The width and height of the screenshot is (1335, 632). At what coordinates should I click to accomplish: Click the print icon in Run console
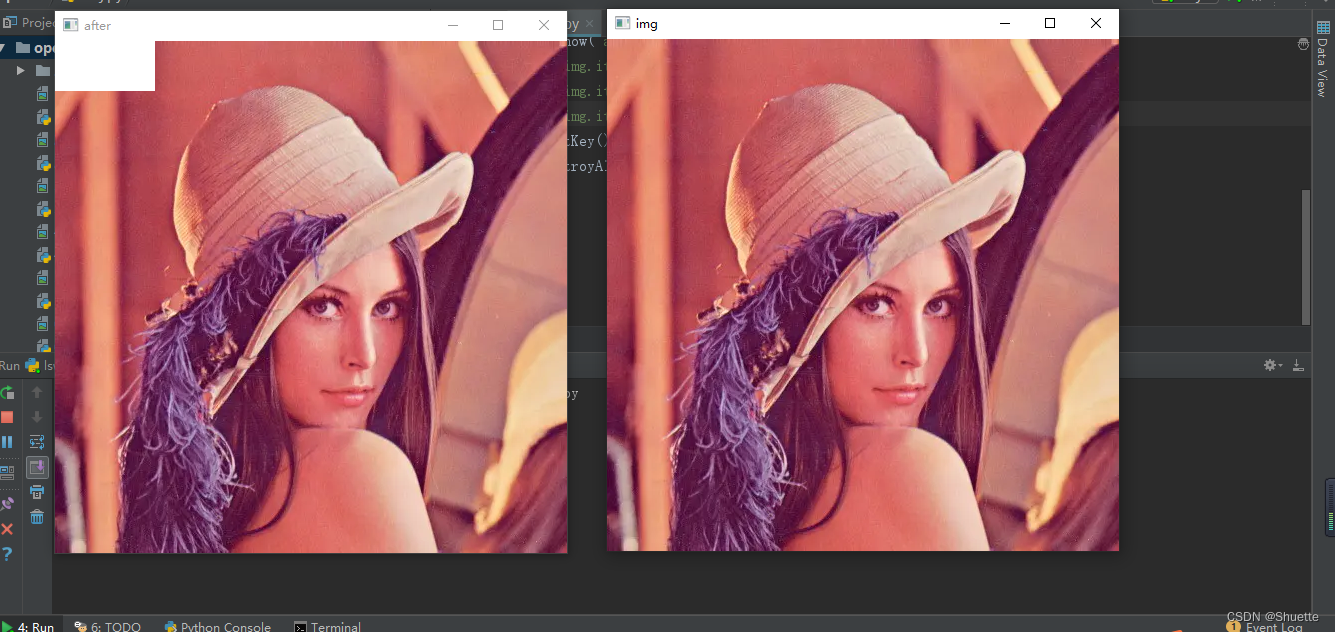pyautogui.click(x=37, y=492)
